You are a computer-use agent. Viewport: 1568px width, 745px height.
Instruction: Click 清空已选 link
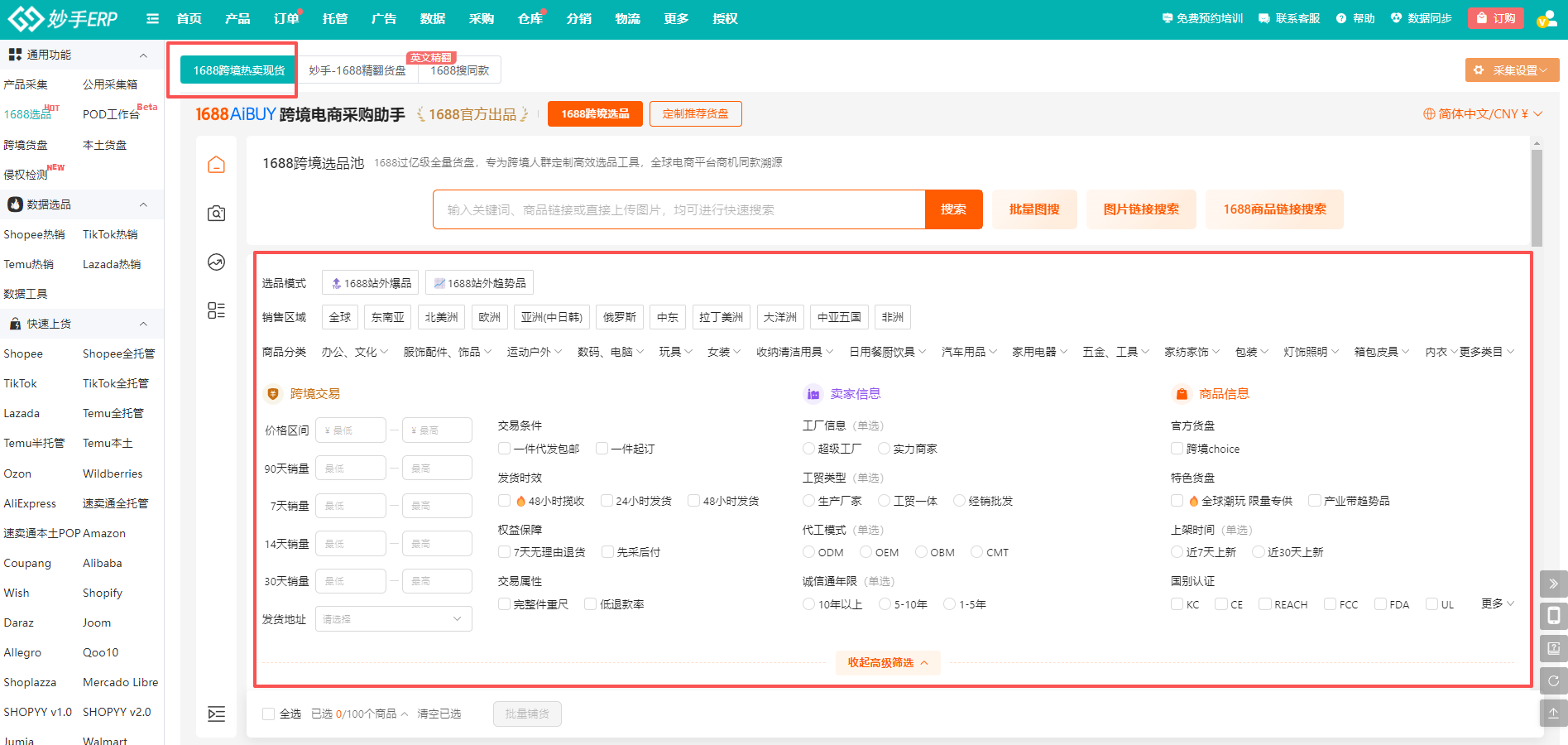(439, 714)
